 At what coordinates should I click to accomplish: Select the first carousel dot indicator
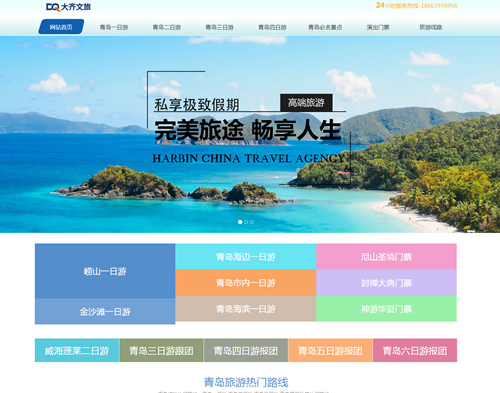tap(240, 222)
